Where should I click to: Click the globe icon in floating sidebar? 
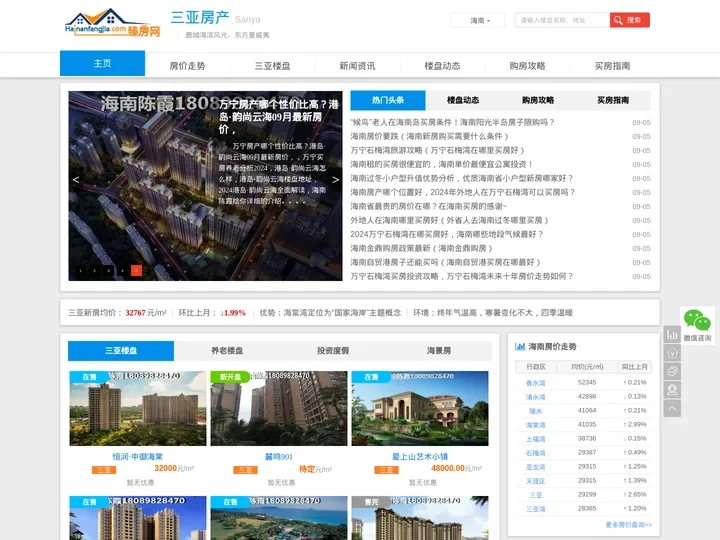672,371
